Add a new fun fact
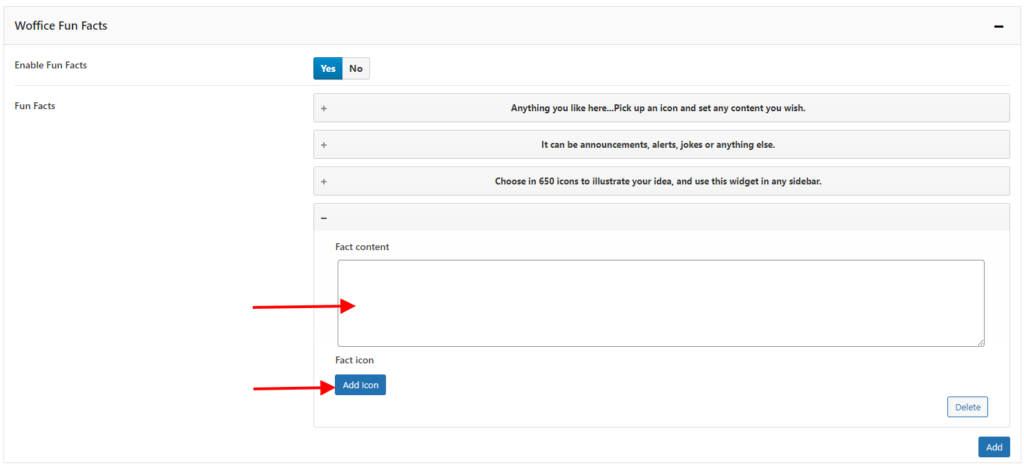1024x467 pixels. pyautogui.click(x=993, y=447)
